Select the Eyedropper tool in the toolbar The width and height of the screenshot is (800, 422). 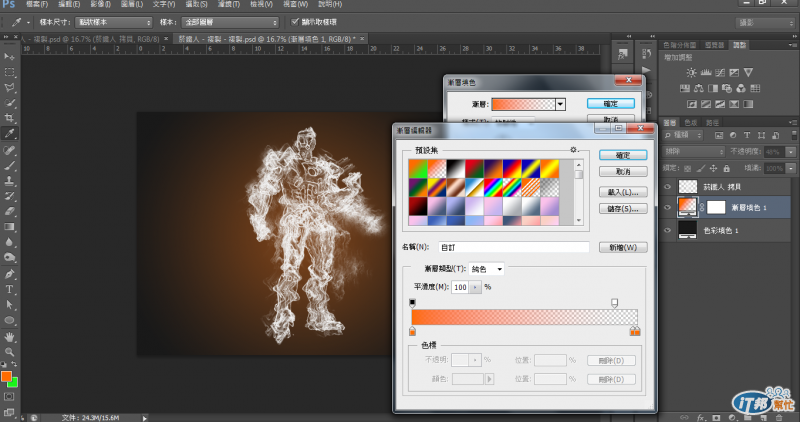(x=10, y=133)
